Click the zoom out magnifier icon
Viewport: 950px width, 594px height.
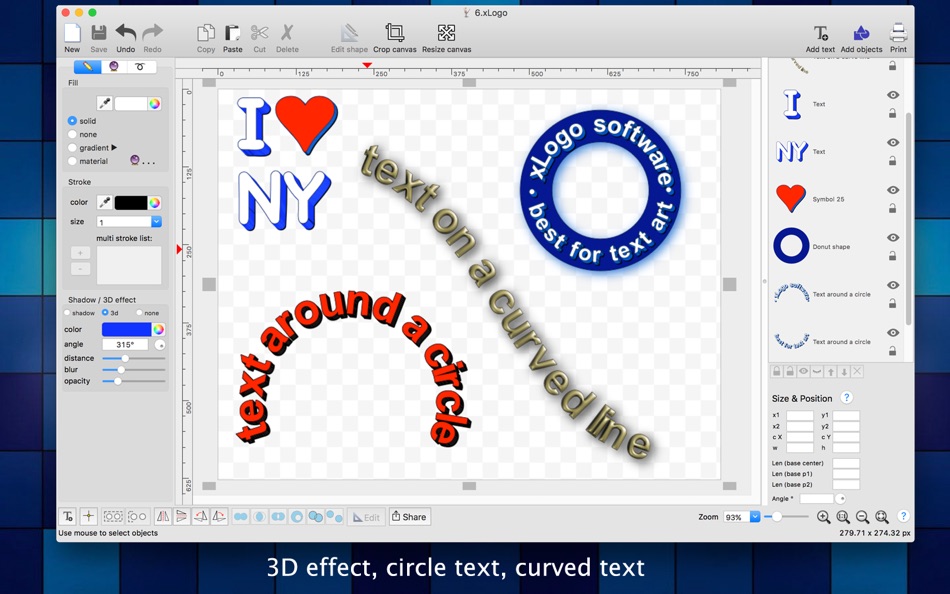coord(862,517)
